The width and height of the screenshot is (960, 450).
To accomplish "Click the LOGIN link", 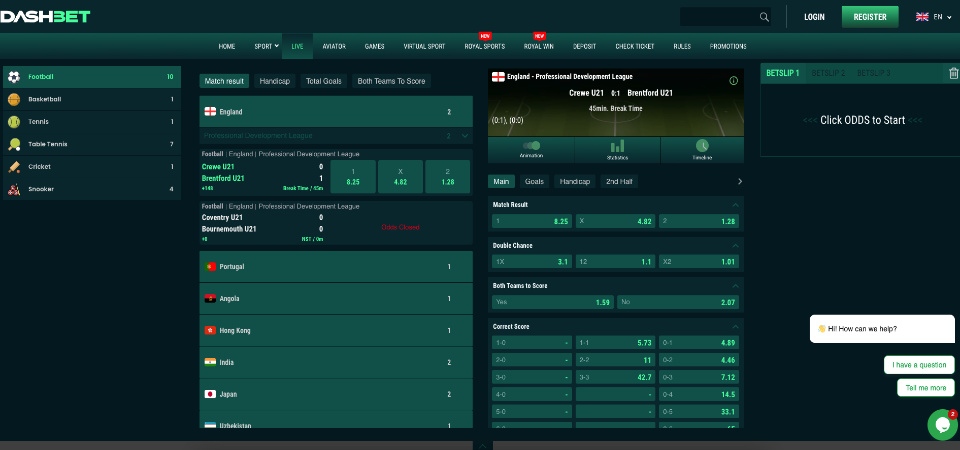I will tap(814, 17).
